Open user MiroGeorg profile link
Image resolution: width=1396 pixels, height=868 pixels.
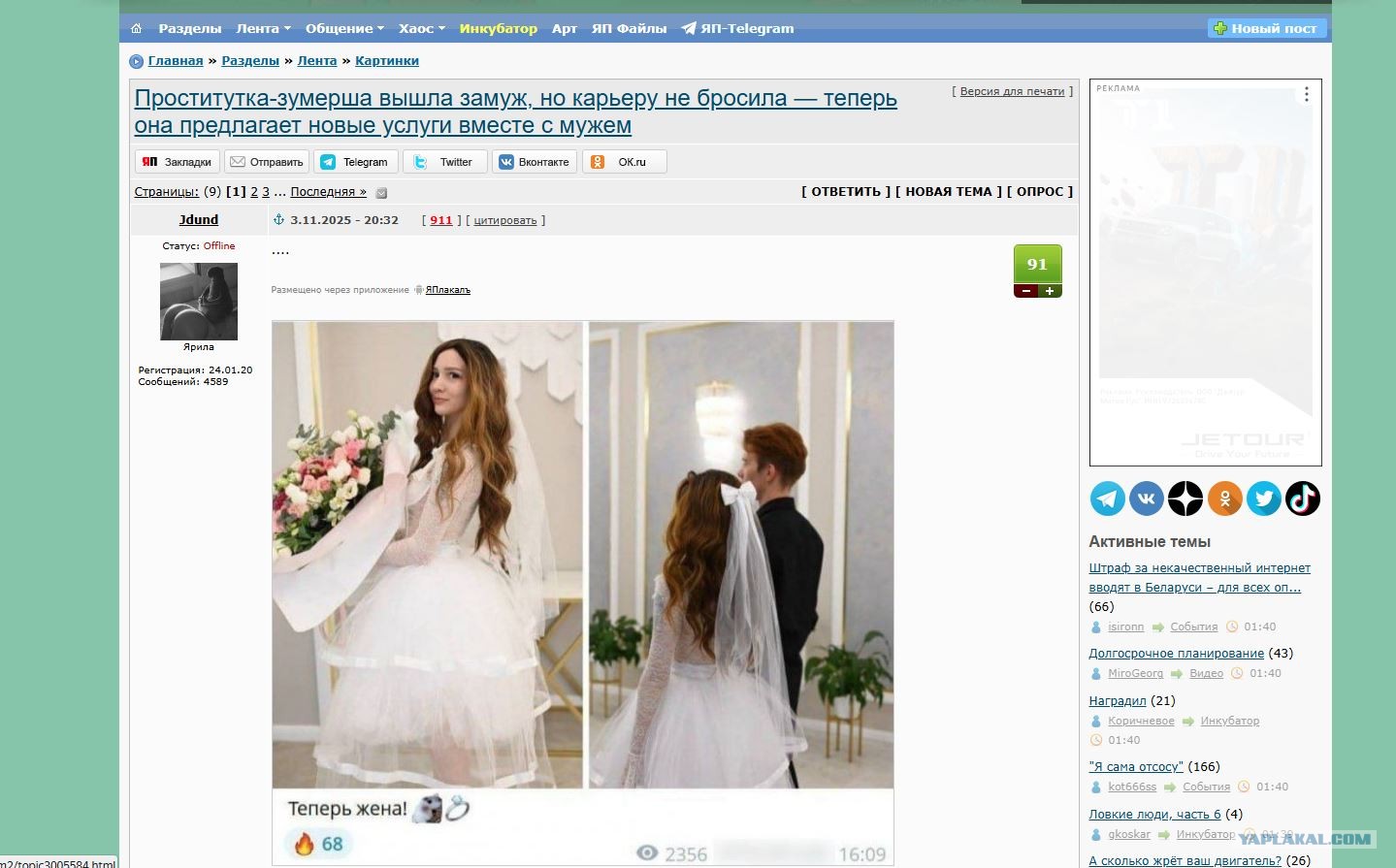[1136, 674]
